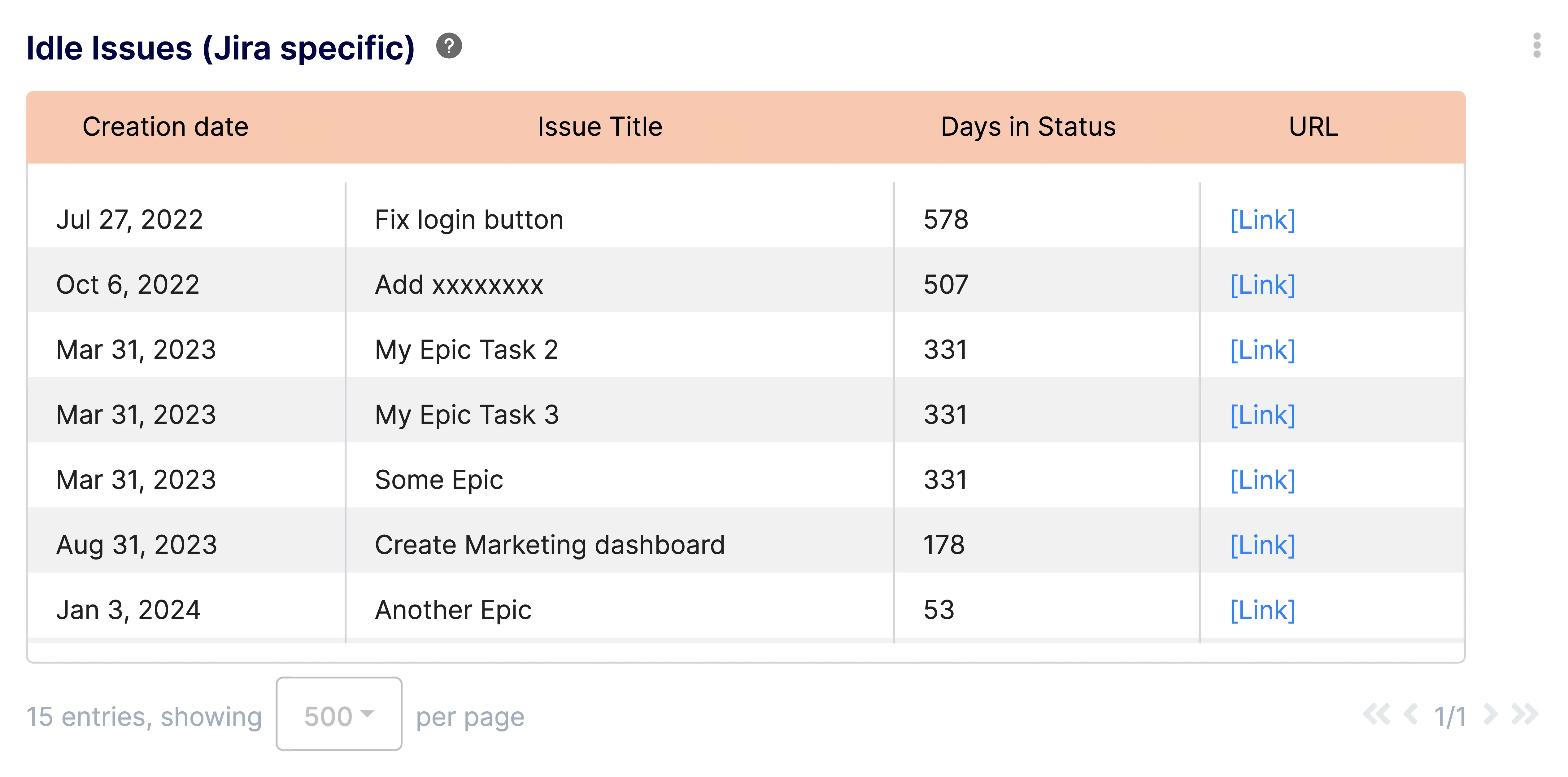Go to the next page
This screenshot has height=777, width=1568.
pyautogui.click(x=1491, y=714)
